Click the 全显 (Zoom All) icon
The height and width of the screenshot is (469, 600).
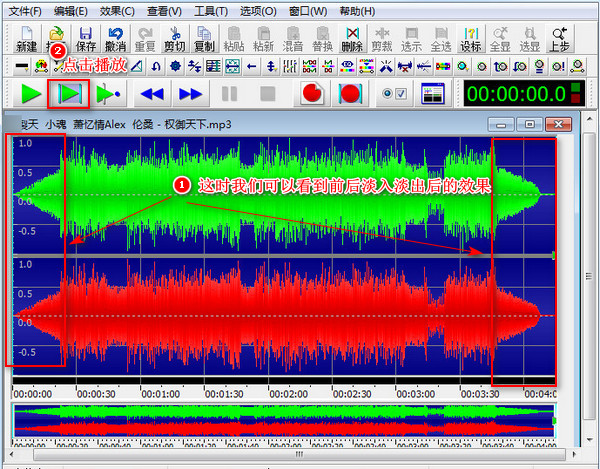(x=500, y=39)
